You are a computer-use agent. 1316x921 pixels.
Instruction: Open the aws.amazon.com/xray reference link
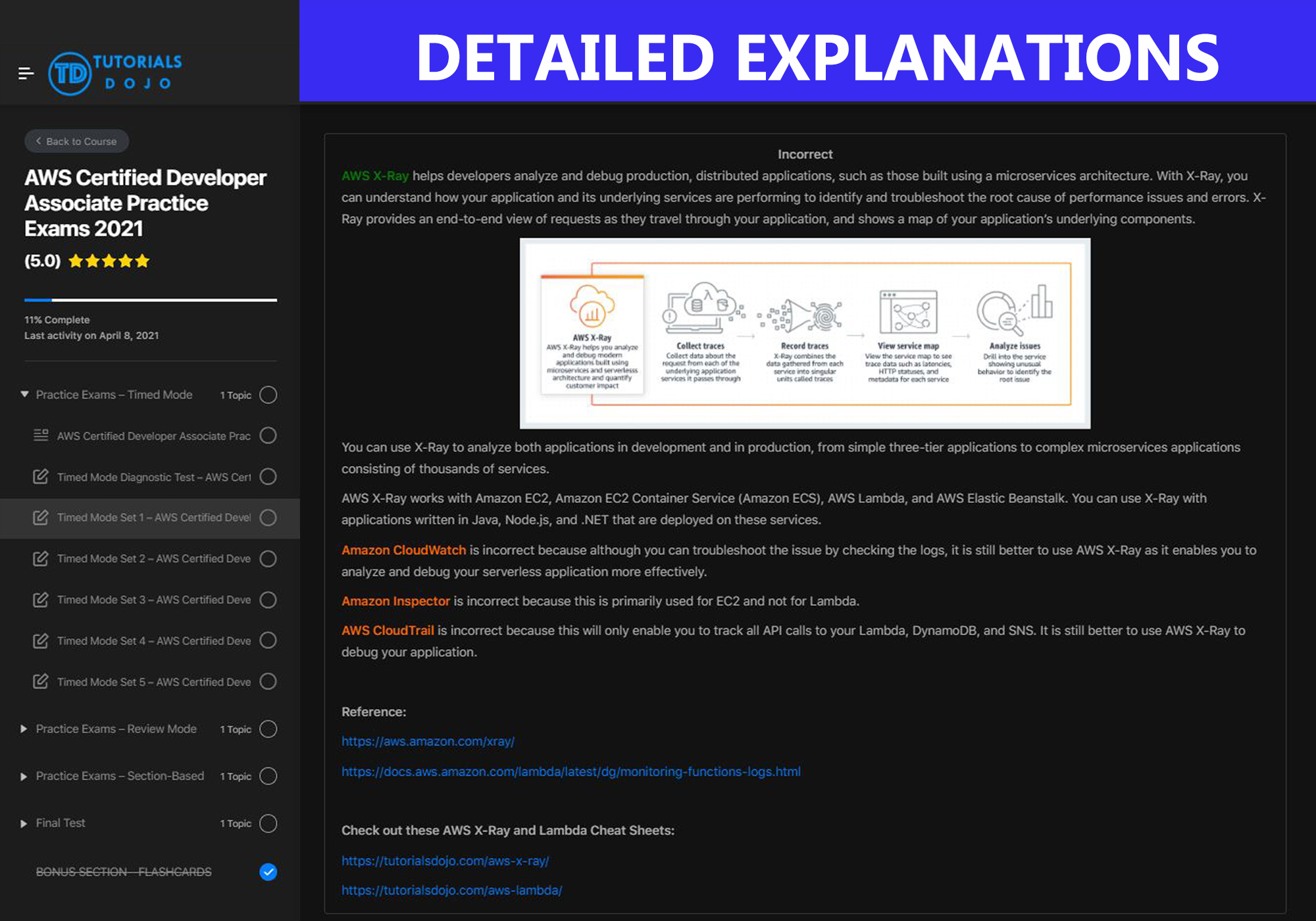(x=428, y=741)
